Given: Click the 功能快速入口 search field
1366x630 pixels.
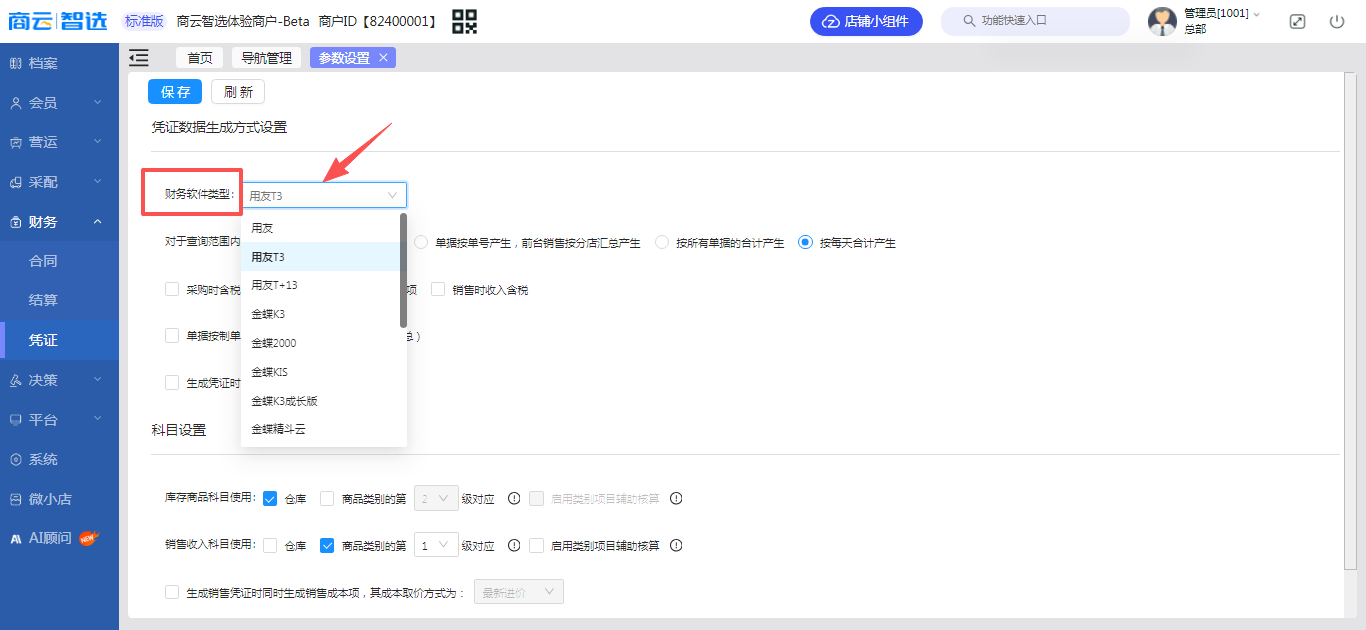Looking at the screenshot, I should click(x=1035, y=21).
